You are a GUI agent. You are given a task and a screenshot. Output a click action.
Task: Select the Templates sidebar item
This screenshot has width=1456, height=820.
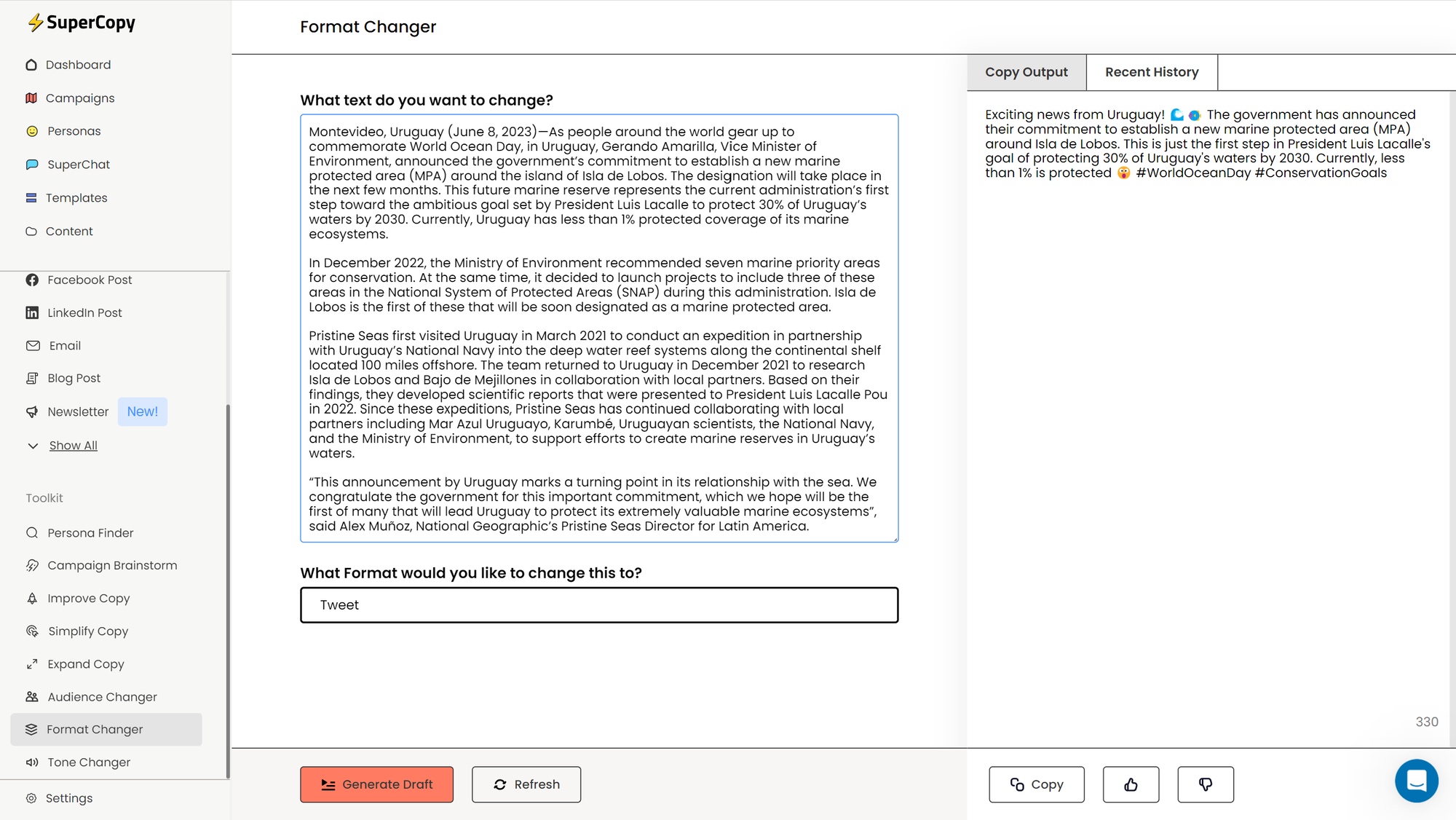[76, 198]
